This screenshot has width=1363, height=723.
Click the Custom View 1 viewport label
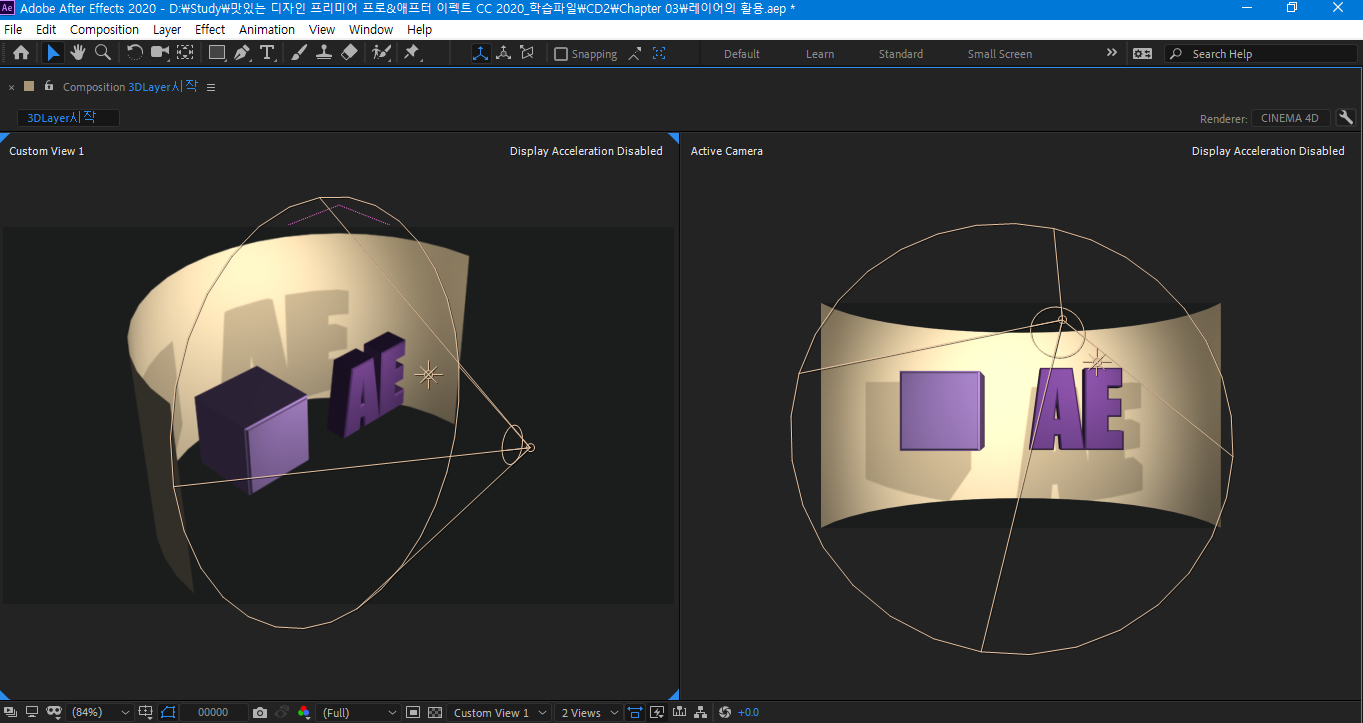tap(47, 151)
